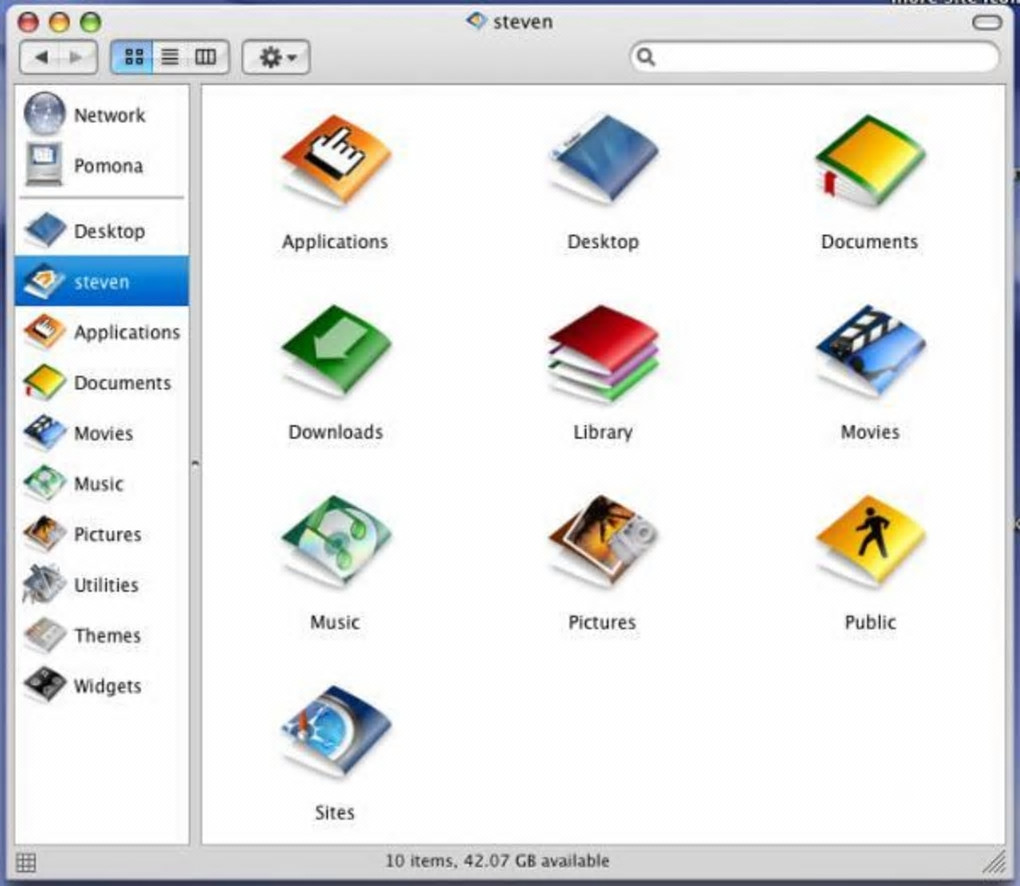This screenshot has width=1020, height=886.
Task: Select Applications in the sidebar
Action: coord(102,332)
